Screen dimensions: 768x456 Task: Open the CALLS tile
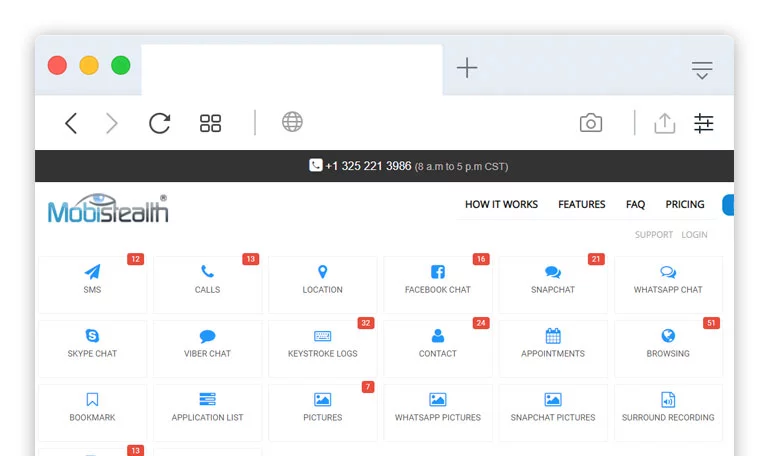207,284
